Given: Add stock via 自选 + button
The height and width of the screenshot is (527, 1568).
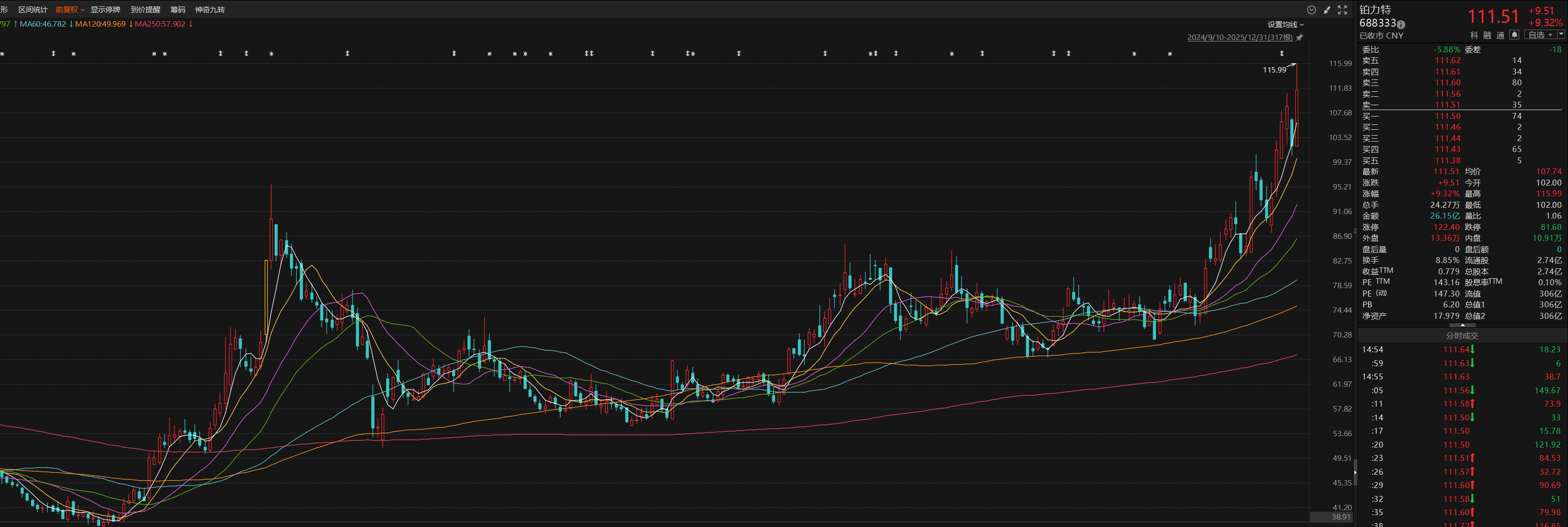Looking at the screenshot, I should pos(1540,35).
